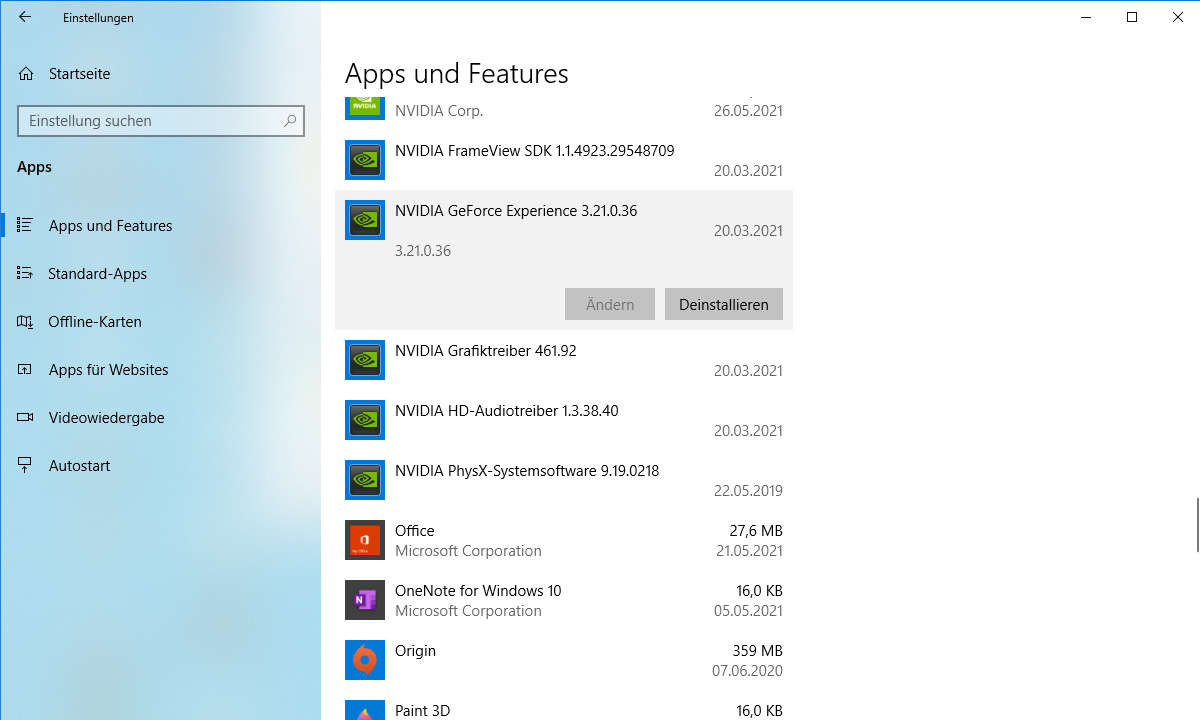Image resolution: width=1200 pixels, height=720 pixels.
Task: Select the Offline-Karten map icon
Action: click(x=26, y=321)
